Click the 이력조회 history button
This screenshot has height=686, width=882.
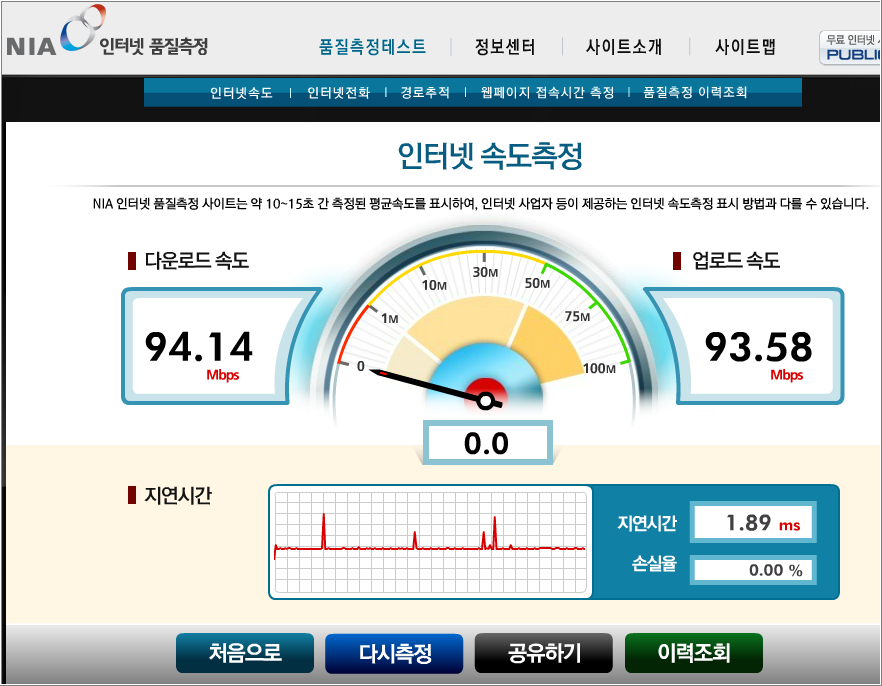click(x=694, y=653)
